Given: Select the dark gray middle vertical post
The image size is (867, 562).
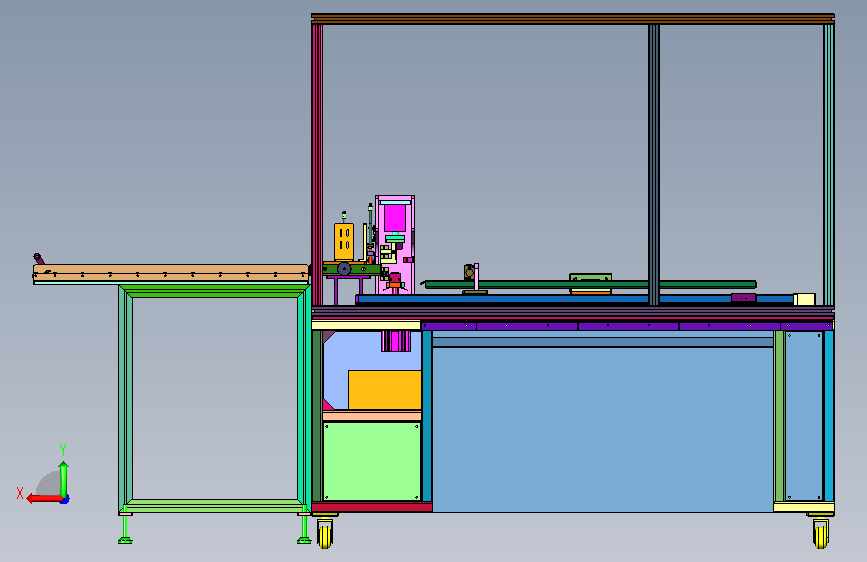Looking at the screenshot, I should [654, 164].
